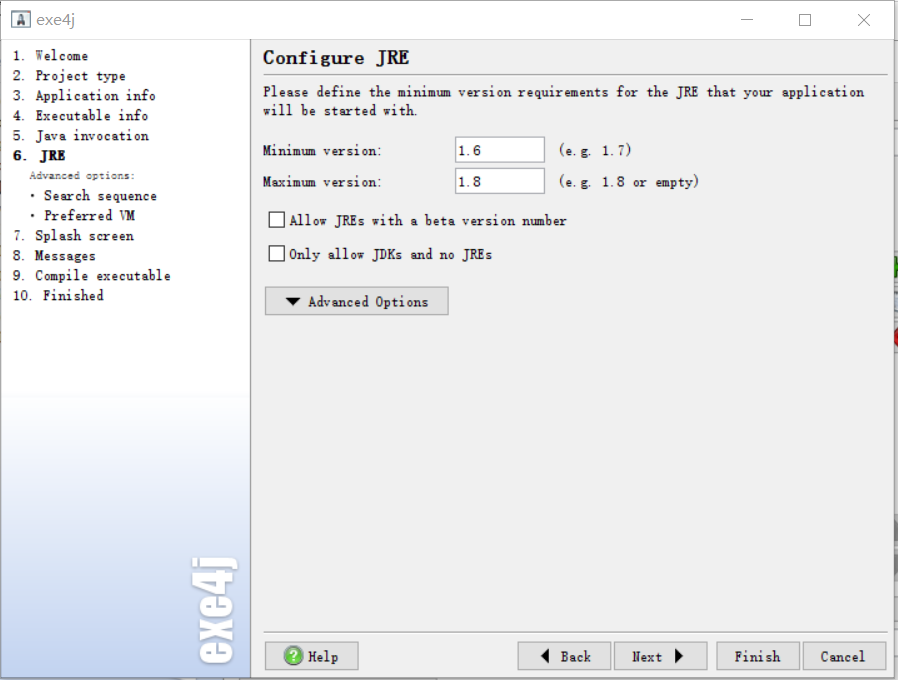The height and width of the screenshot is (680, 898).
Task: Click the Minimum version label
Action: click(x=322, y=151)
